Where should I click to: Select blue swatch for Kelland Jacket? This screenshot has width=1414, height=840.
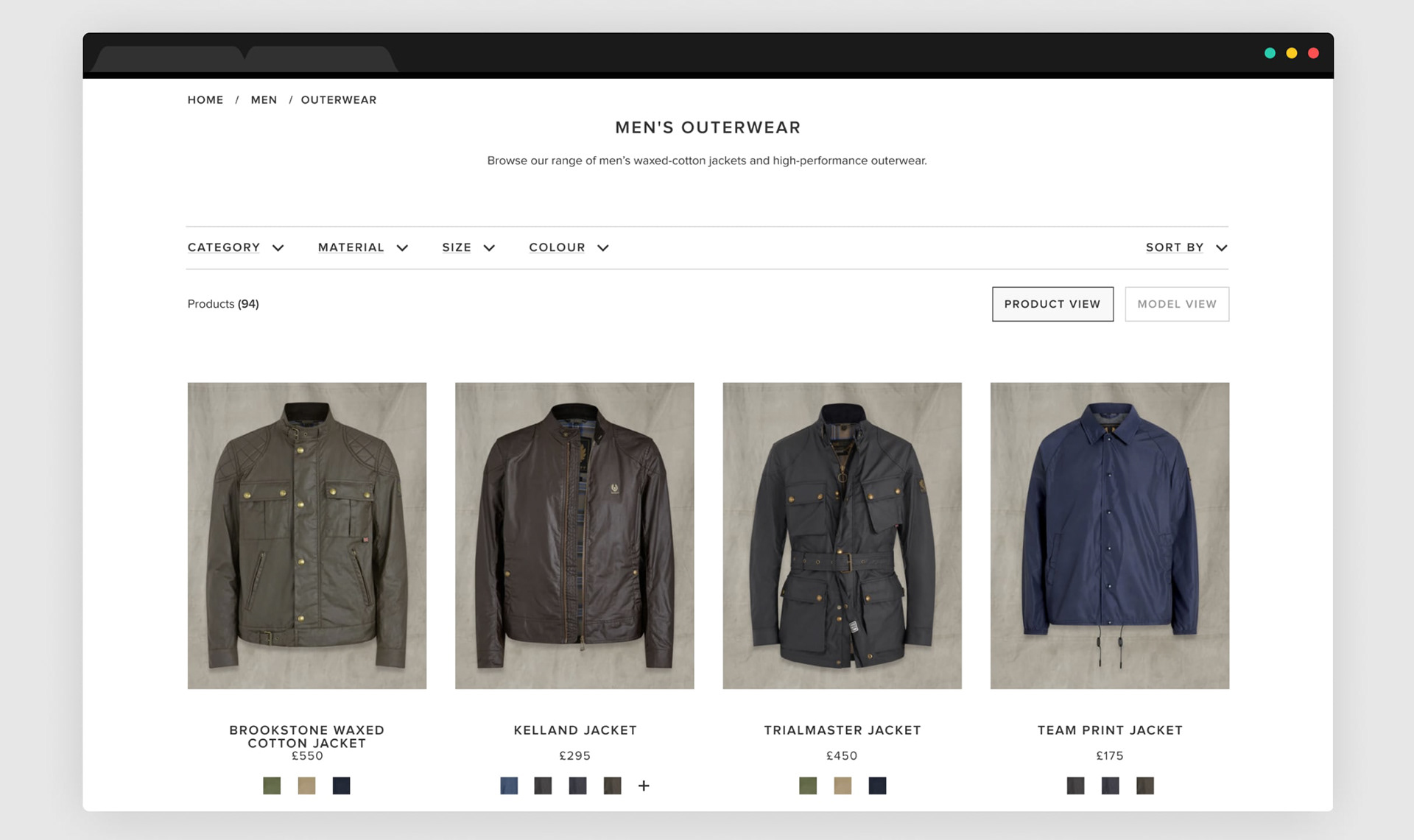tap(509, 786)
